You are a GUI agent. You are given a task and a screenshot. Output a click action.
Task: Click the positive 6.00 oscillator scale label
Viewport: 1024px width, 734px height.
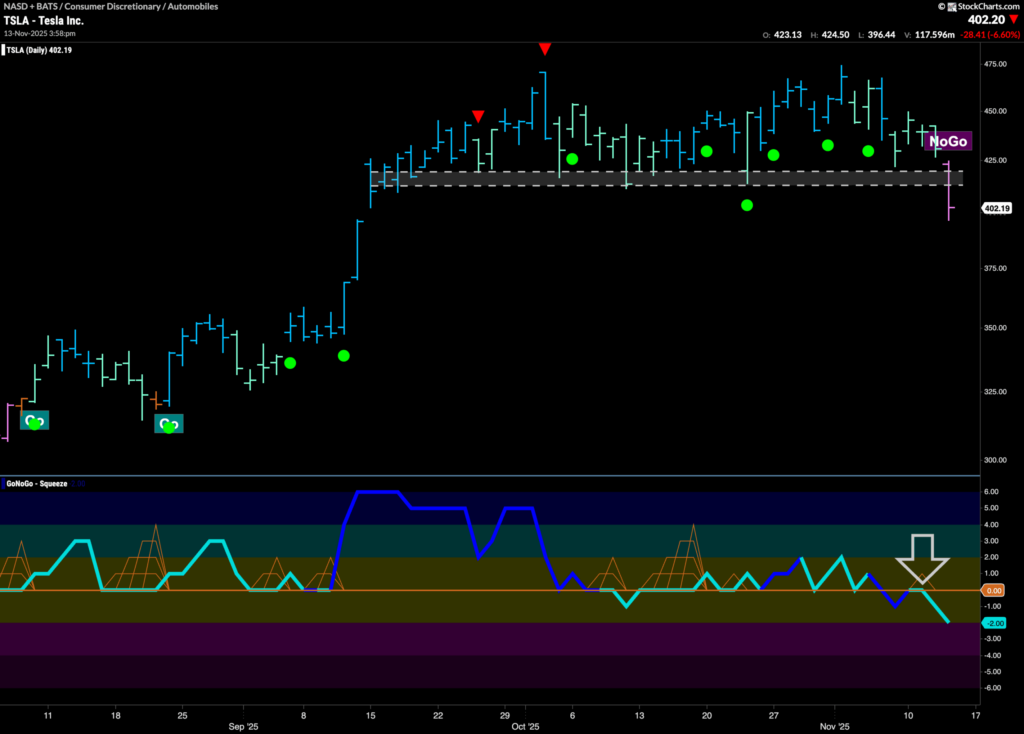[991, 492]
